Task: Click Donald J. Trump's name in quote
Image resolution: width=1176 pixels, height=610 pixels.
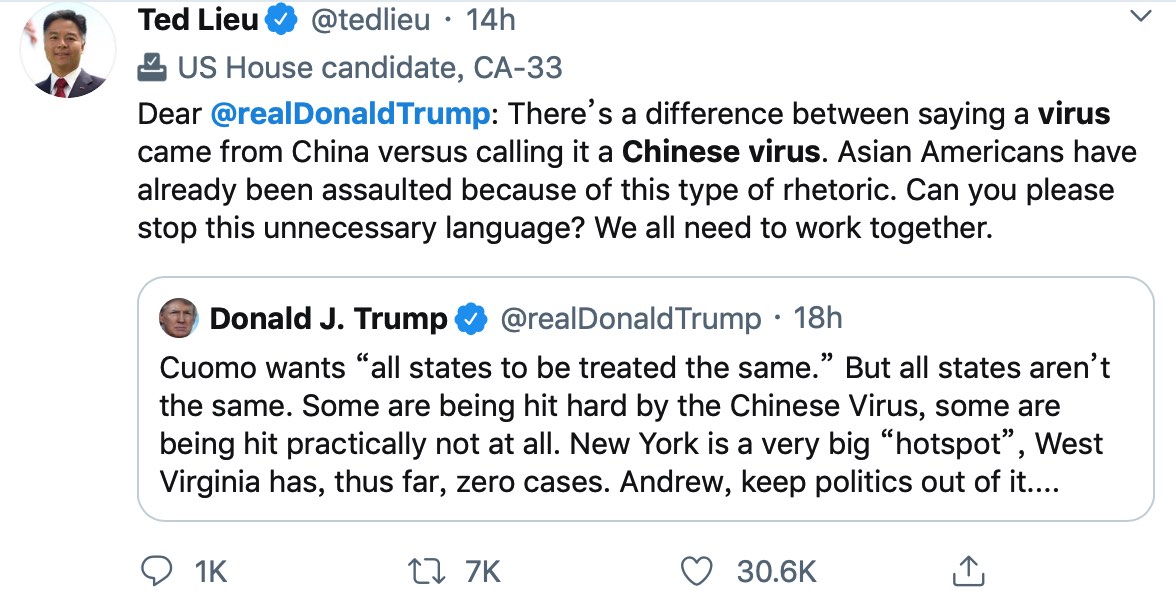Action: [328, 319]
